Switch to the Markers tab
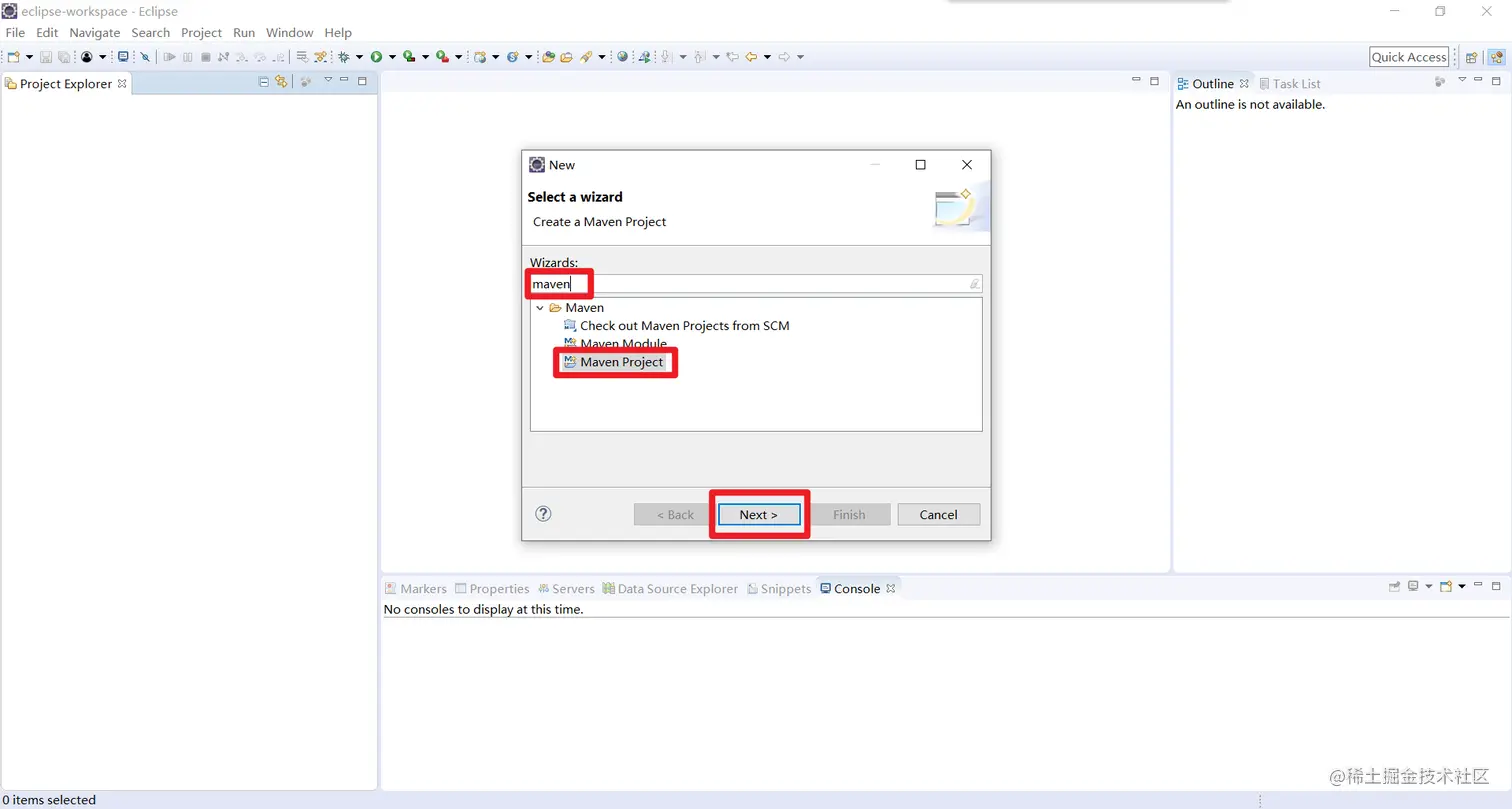The image size is (1512, 809). point(416,589)
